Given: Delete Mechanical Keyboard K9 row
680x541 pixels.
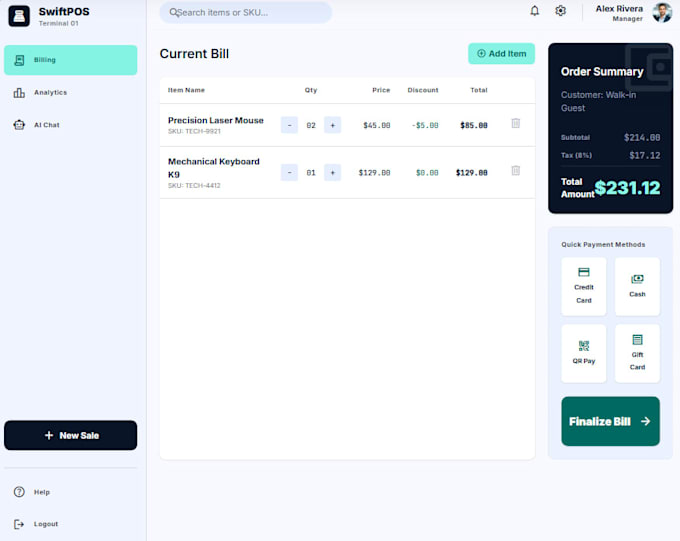Looking at the screenshot, I should [x=516, y=170].
